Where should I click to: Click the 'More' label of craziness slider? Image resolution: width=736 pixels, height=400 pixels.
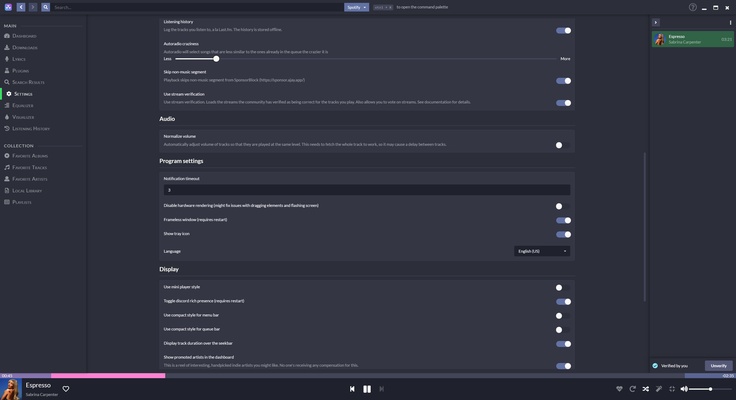click(565, 59)
